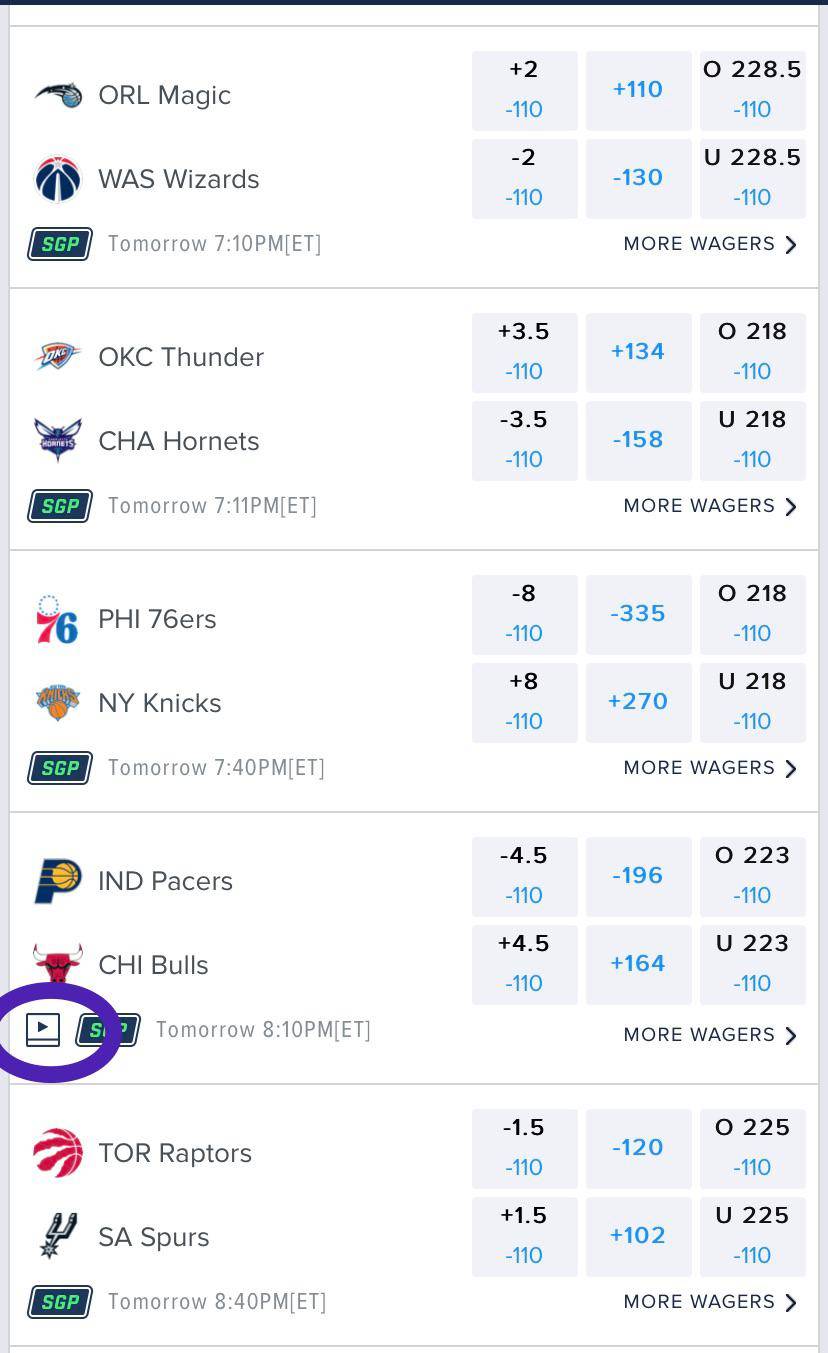Open the OKC Thunder team name
828x1353 pixels.
[x=181, y=357]
